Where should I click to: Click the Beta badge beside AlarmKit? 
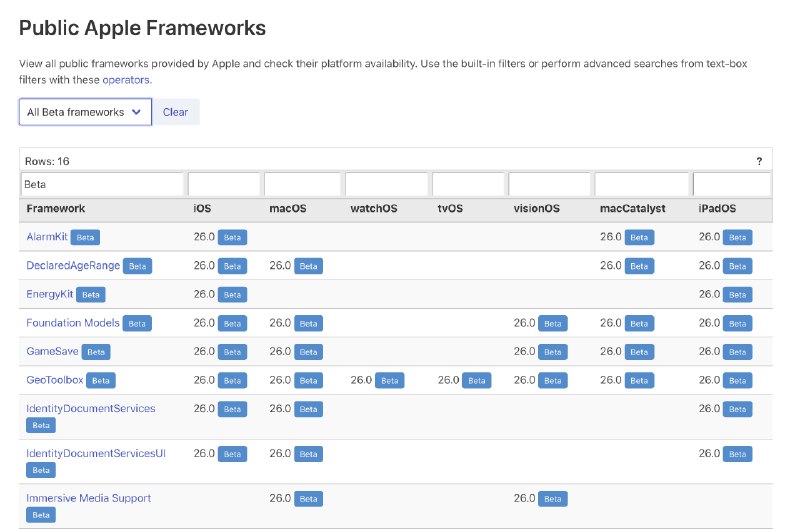(x=86, y=238)
